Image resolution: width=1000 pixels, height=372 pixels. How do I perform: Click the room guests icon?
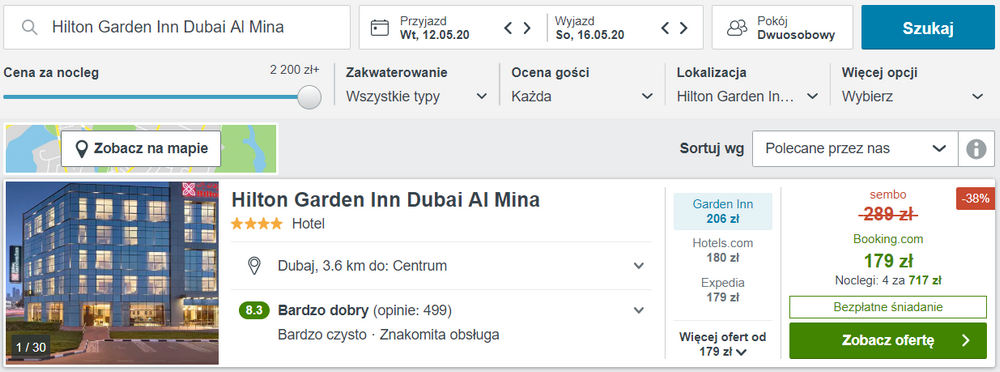[x=737, y=27]
